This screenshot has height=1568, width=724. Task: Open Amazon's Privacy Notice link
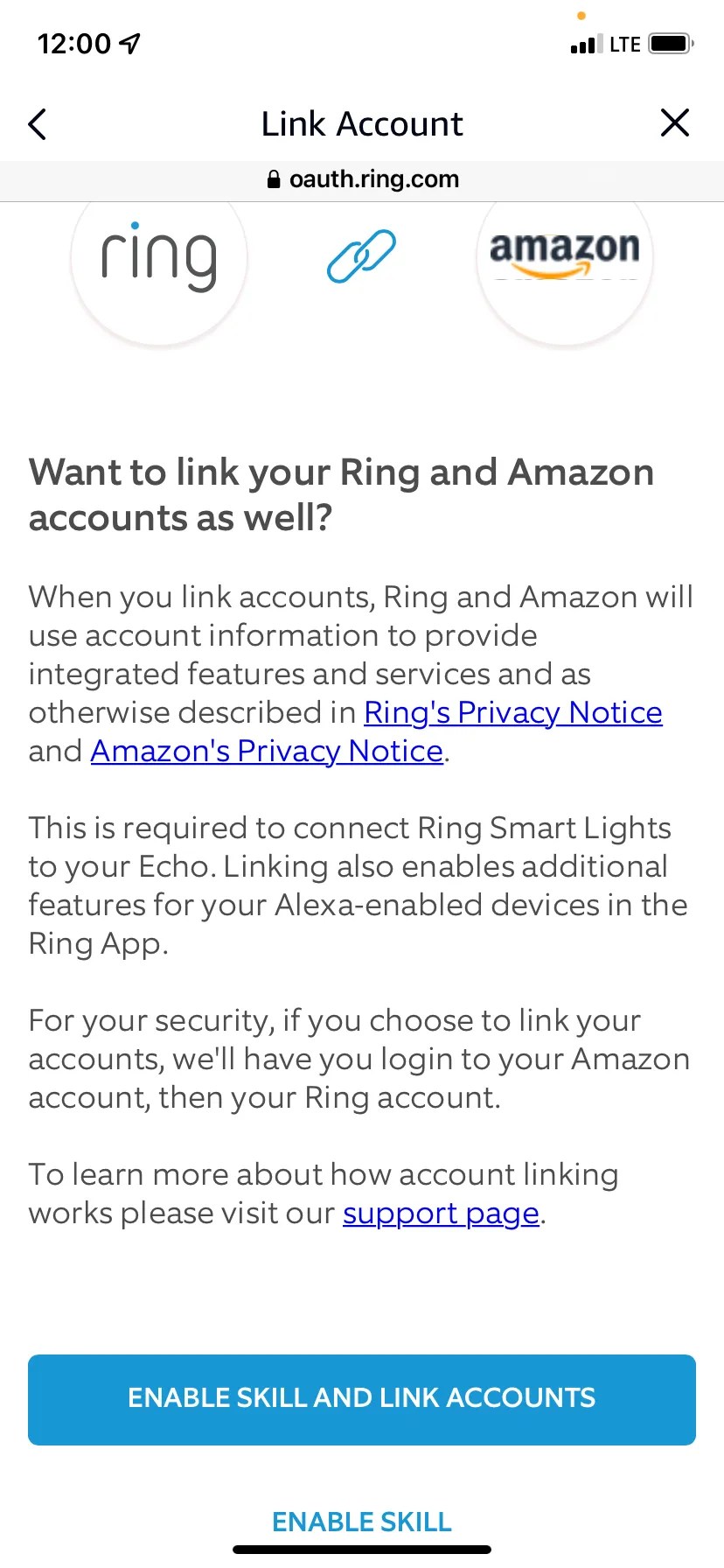point(265,751)
